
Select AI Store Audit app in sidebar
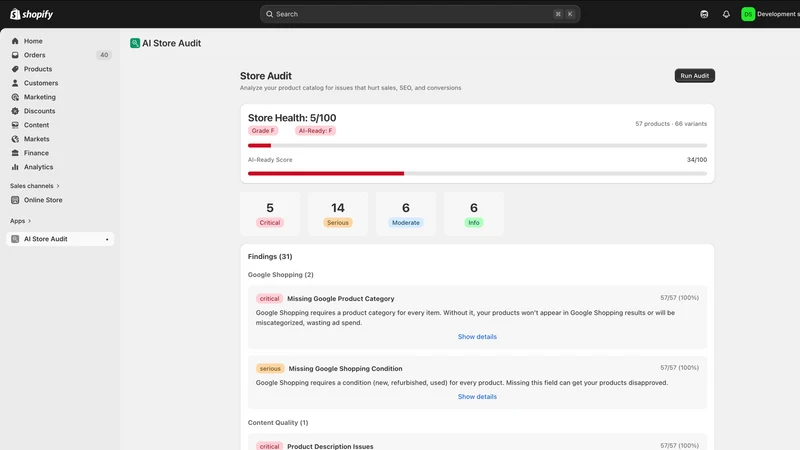pos(60,239)
